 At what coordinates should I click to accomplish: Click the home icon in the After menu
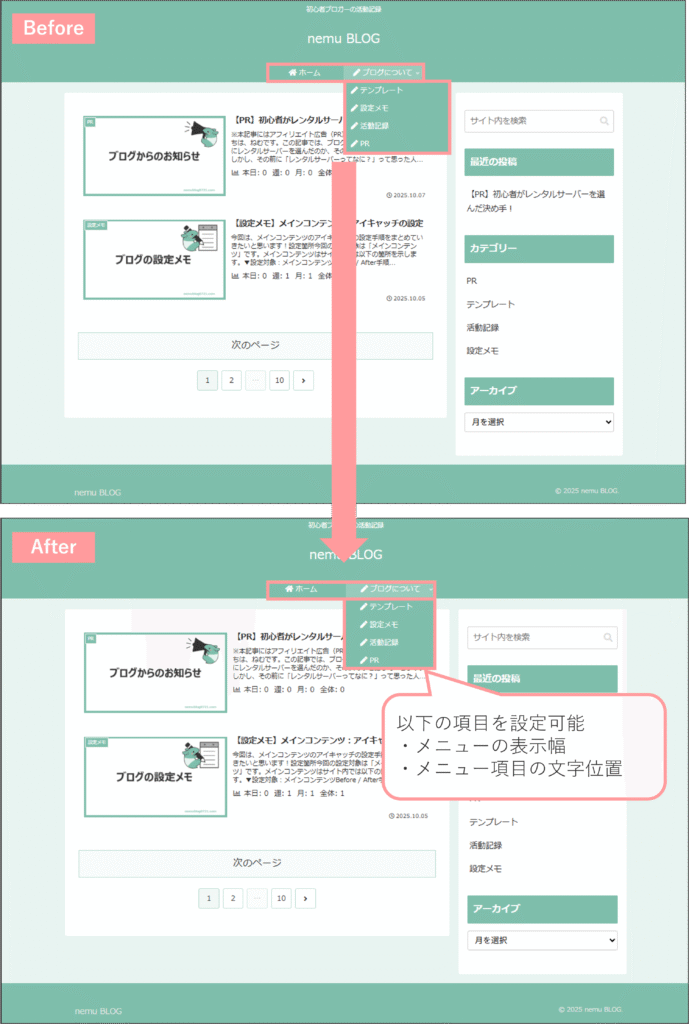[x=290, y=589]
